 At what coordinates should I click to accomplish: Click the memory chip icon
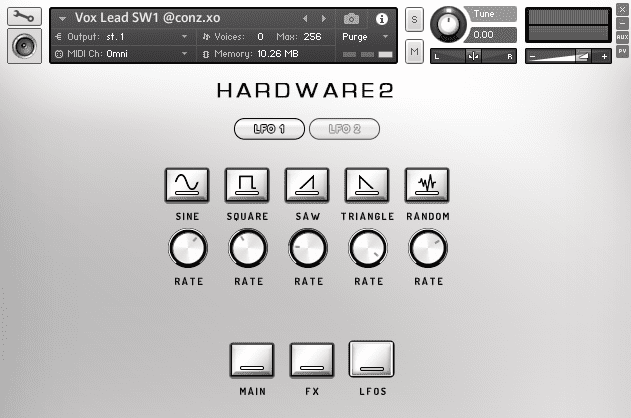point(206,54)
